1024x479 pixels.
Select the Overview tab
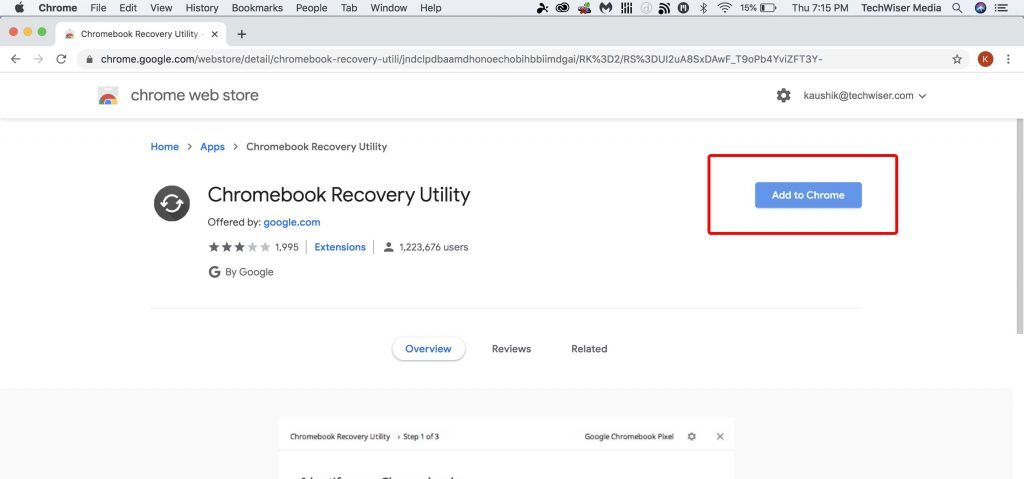point(428,349)
